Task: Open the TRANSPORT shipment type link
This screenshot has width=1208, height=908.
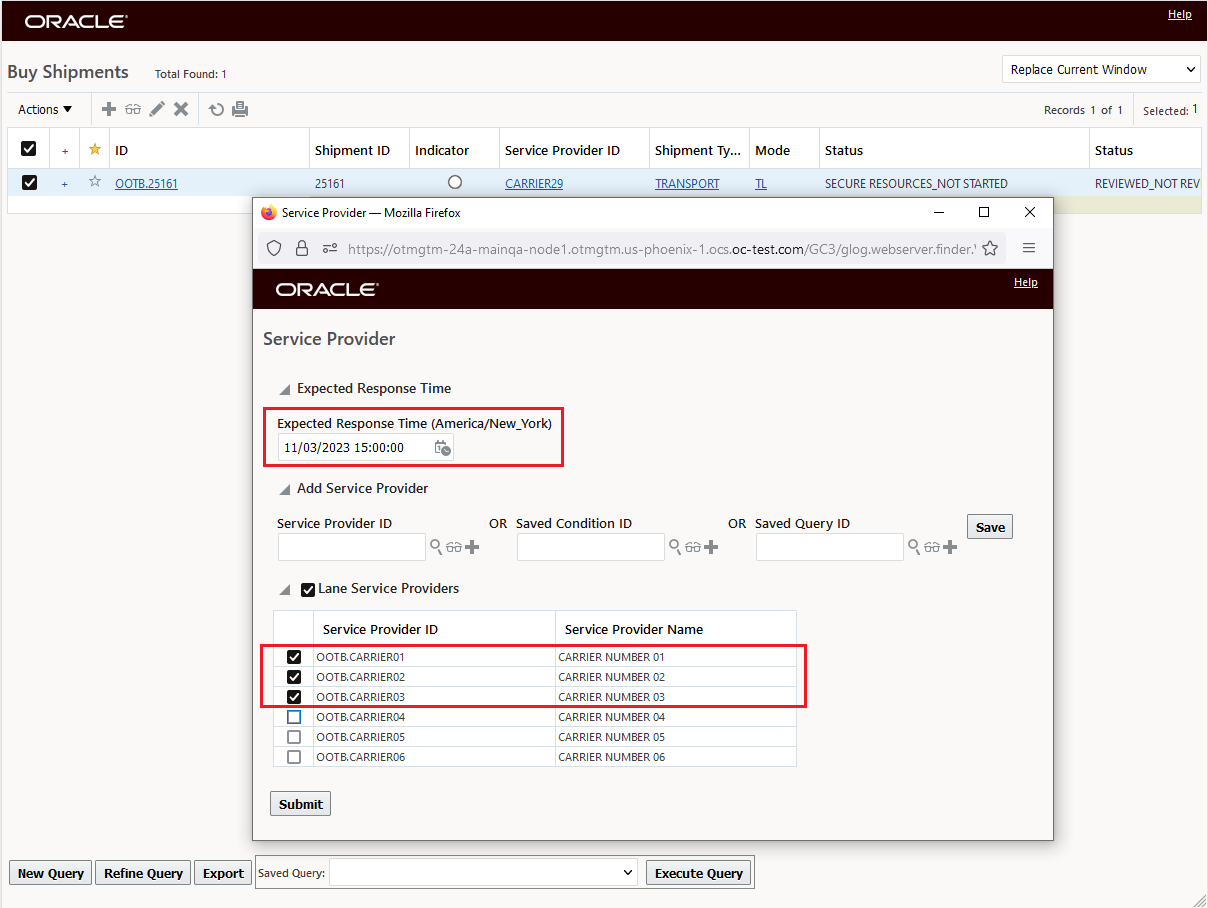Action: (687, 184)
